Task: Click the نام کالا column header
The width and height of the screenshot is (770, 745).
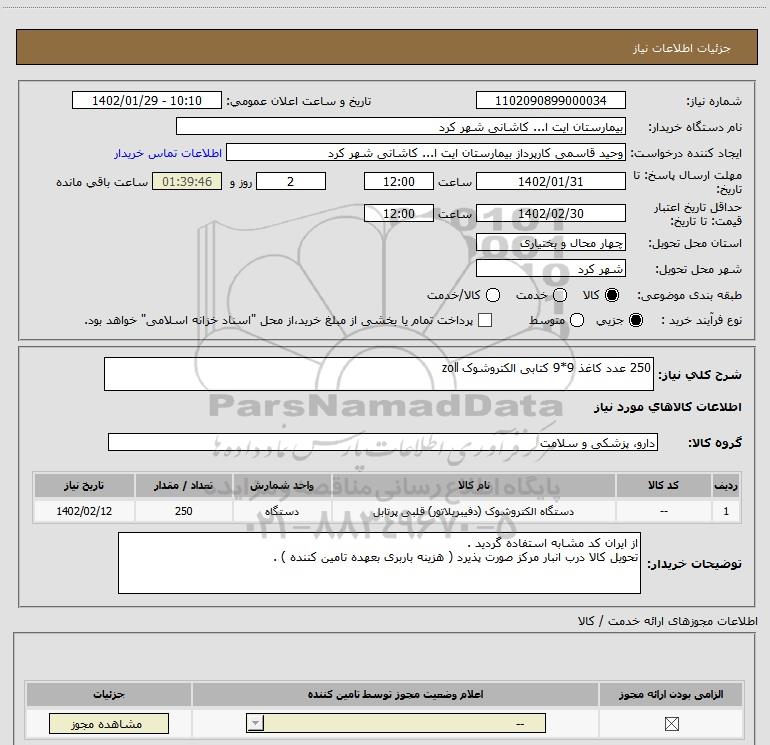Action: click(x=474, y=485)
